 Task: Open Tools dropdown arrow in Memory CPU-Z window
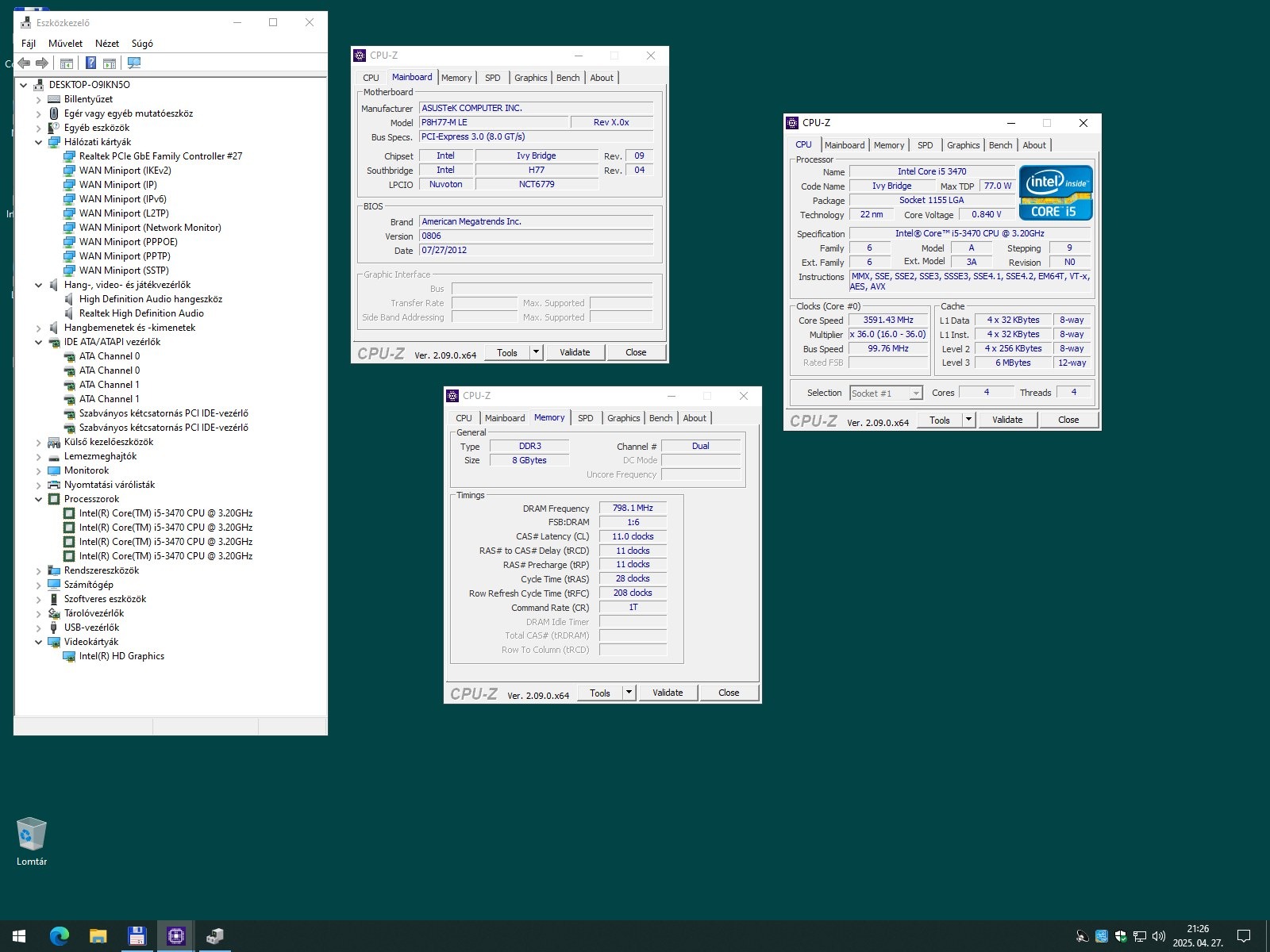(x=629, y=693)
